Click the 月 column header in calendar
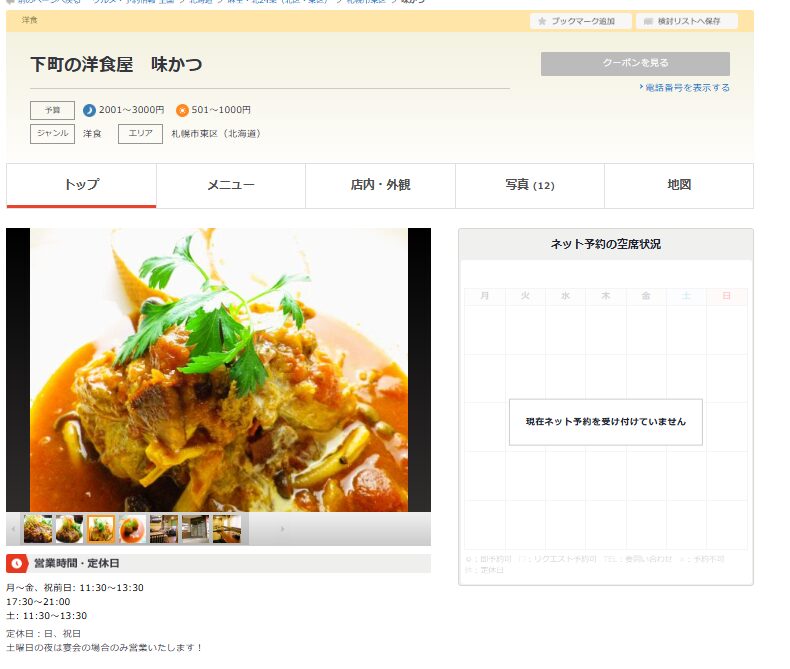790x669 pixels. click(x=484, y=296)
